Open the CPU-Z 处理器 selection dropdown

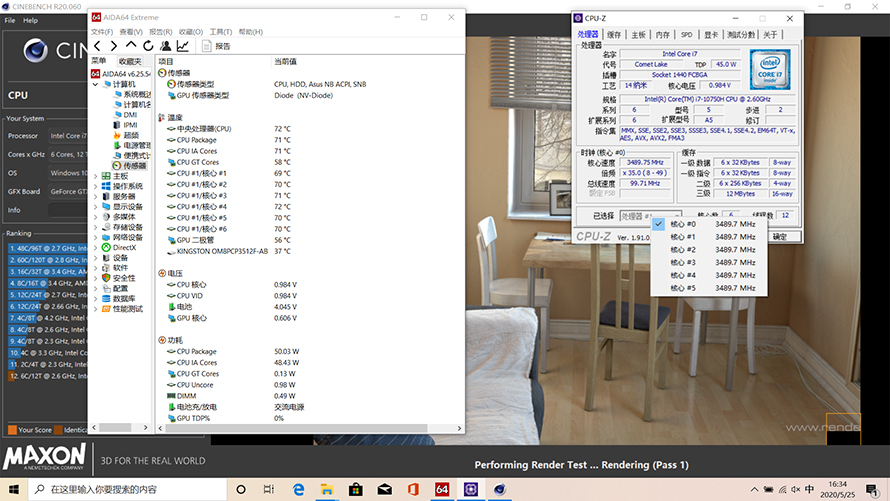coord(650,216)
